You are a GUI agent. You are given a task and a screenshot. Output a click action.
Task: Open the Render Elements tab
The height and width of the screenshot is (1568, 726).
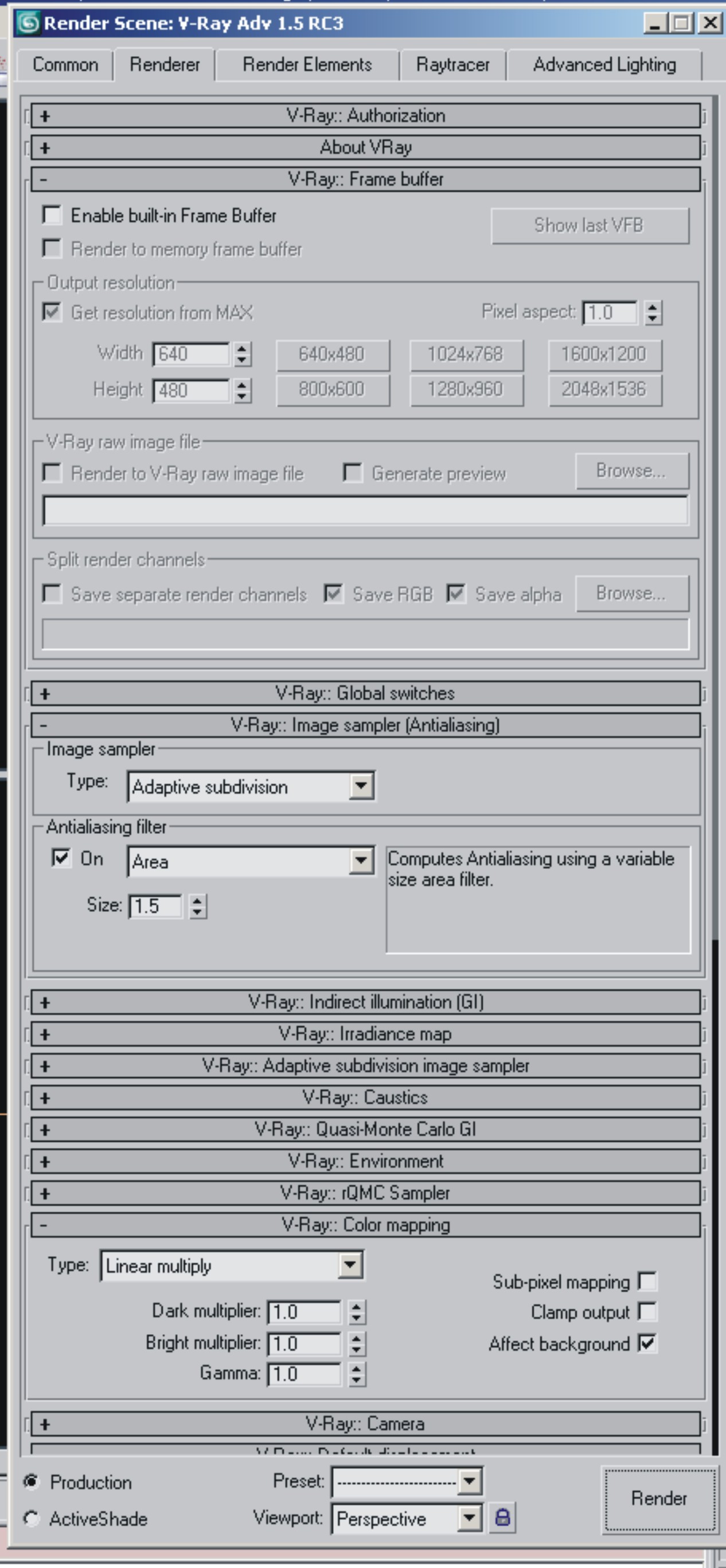[x=307, y=65]
